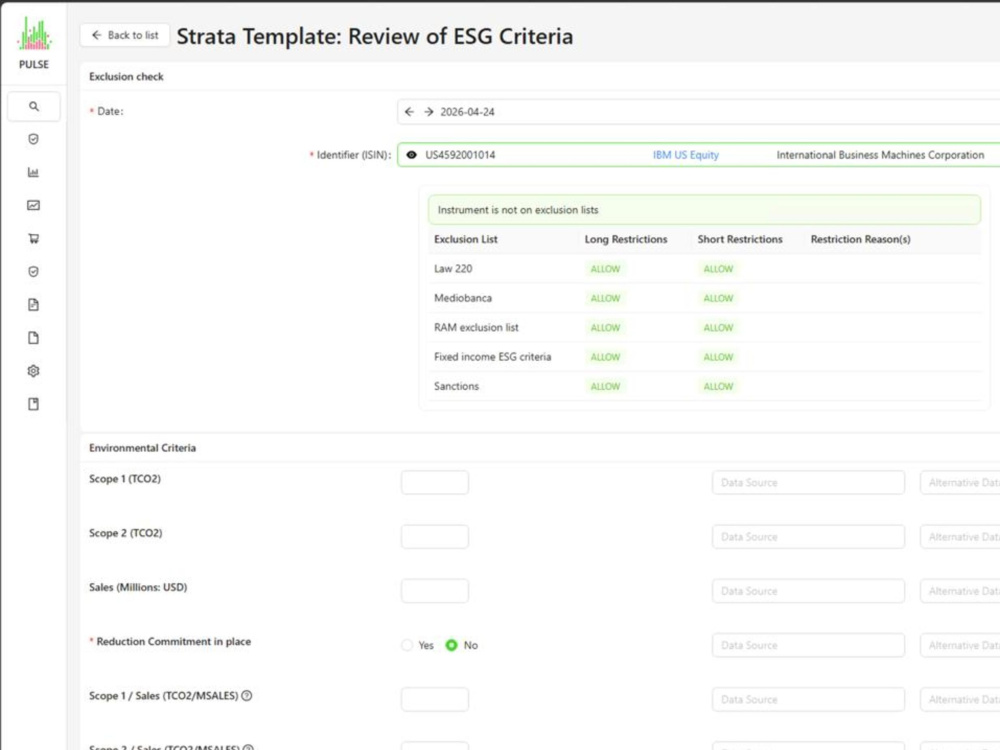Screen dimensions: 1000x750
Task: Click the Long Restrictions column header
Action: 626,239
